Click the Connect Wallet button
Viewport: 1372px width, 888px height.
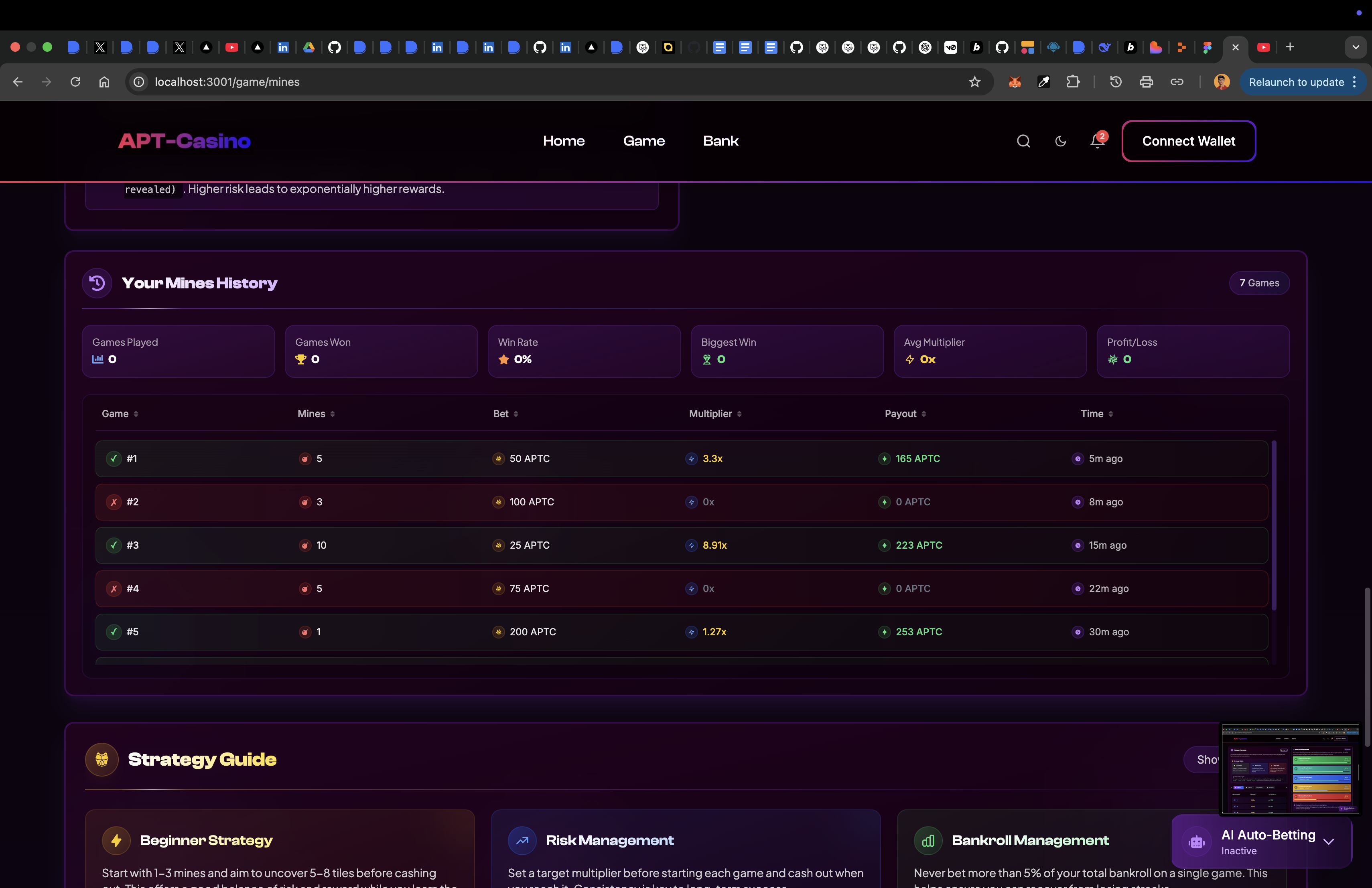tap(1188, 141)
